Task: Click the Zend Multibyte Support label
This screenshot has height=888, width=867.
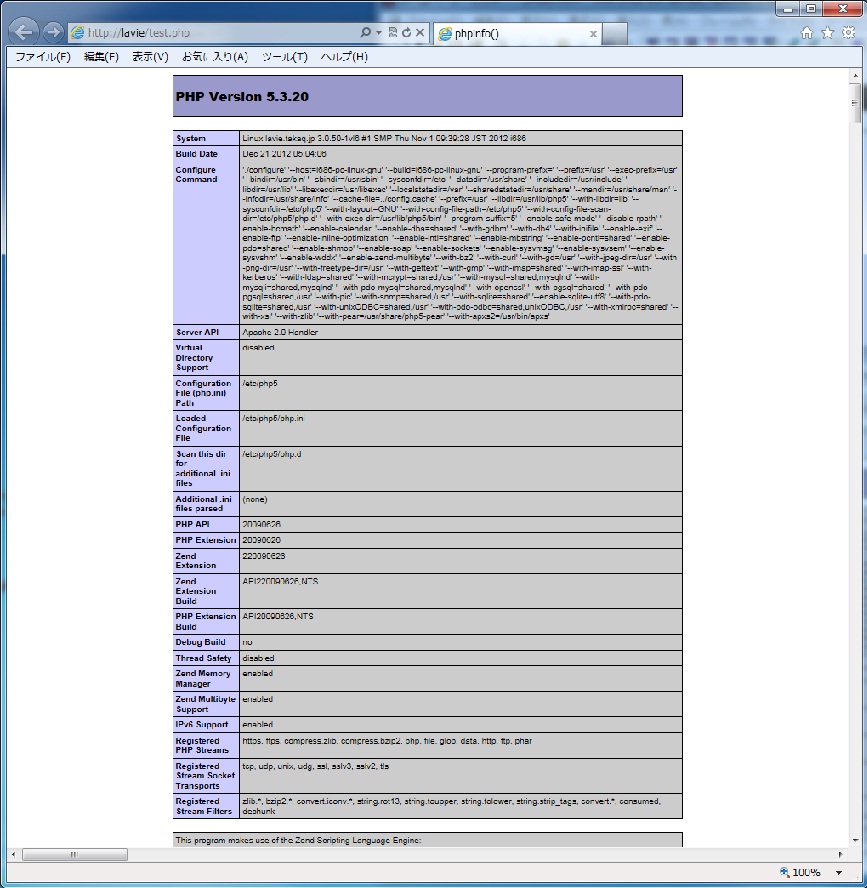Action: pyautogui.click(x=205, y=704)
